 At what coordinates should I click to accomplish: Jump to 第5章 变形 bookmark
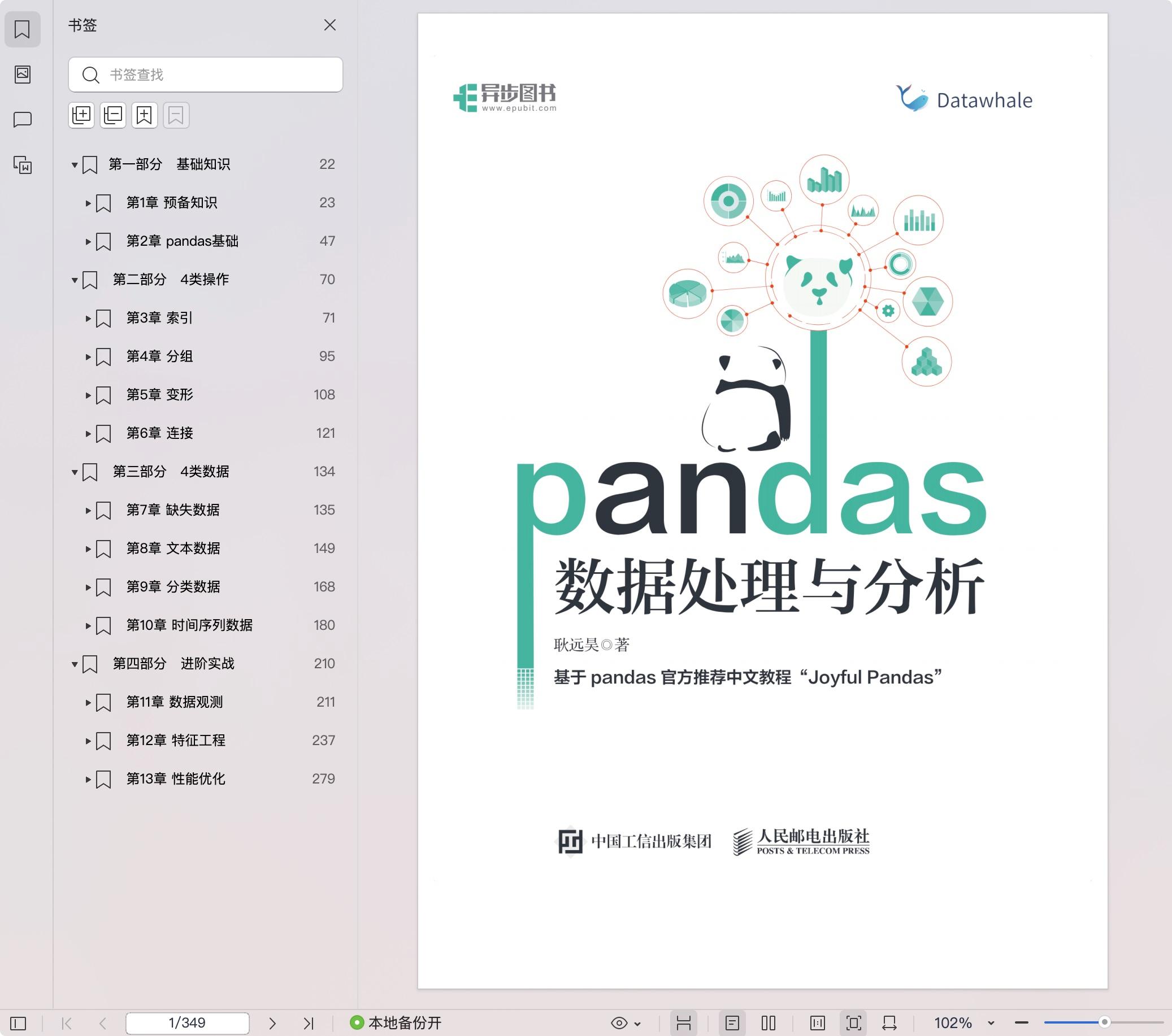point(159,395)
